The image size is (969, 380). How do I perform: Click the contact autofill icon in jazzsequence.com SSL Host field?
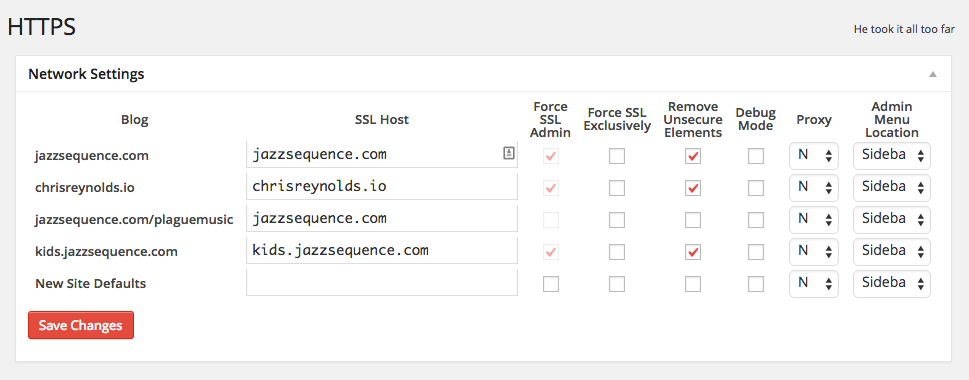pos(509,153)
